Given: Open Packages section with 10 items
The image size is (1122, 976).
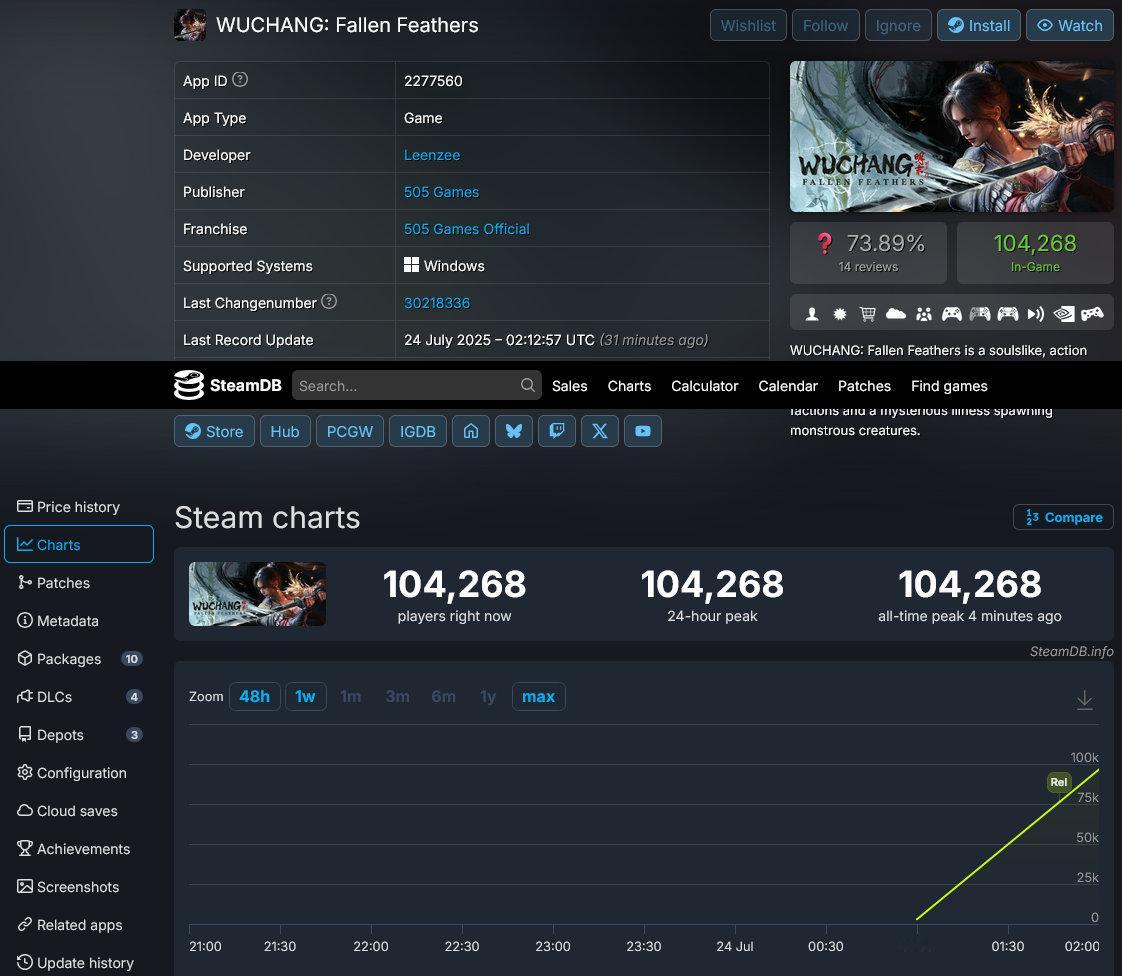Looking at the screenshot, I should (79, 658).
